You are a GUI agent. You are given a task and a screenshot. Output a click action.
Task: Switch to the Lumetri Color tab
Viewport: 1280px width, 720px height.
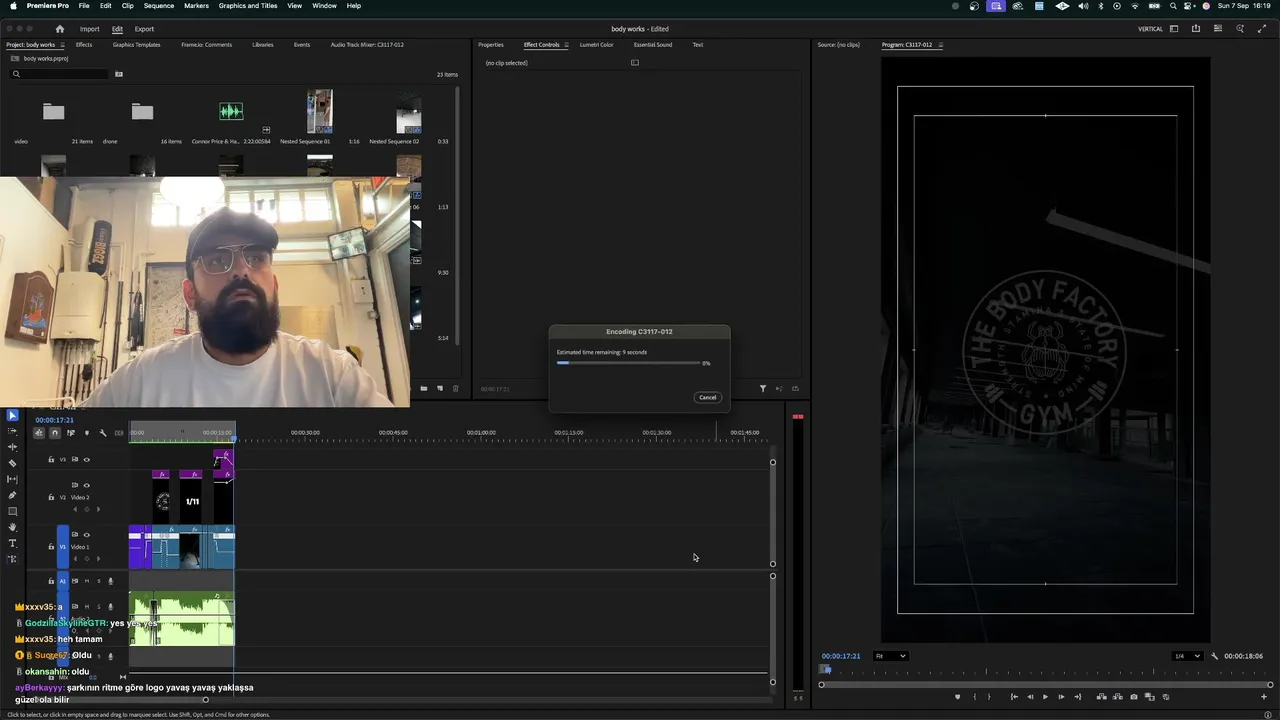[597, 45]
